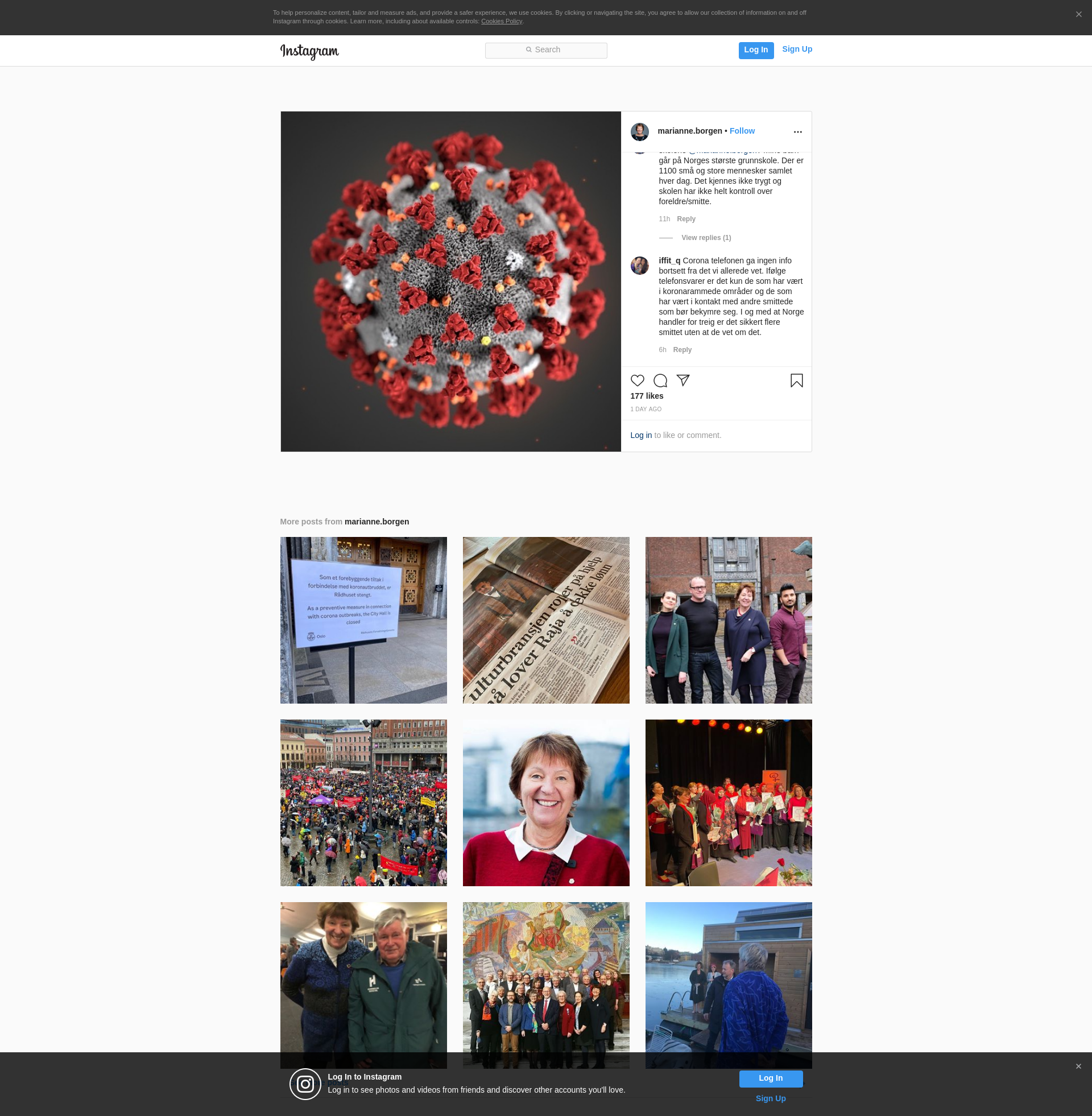Follow marianne.borgen
The image size is (1092, 1116).
(x=742, y=131)
